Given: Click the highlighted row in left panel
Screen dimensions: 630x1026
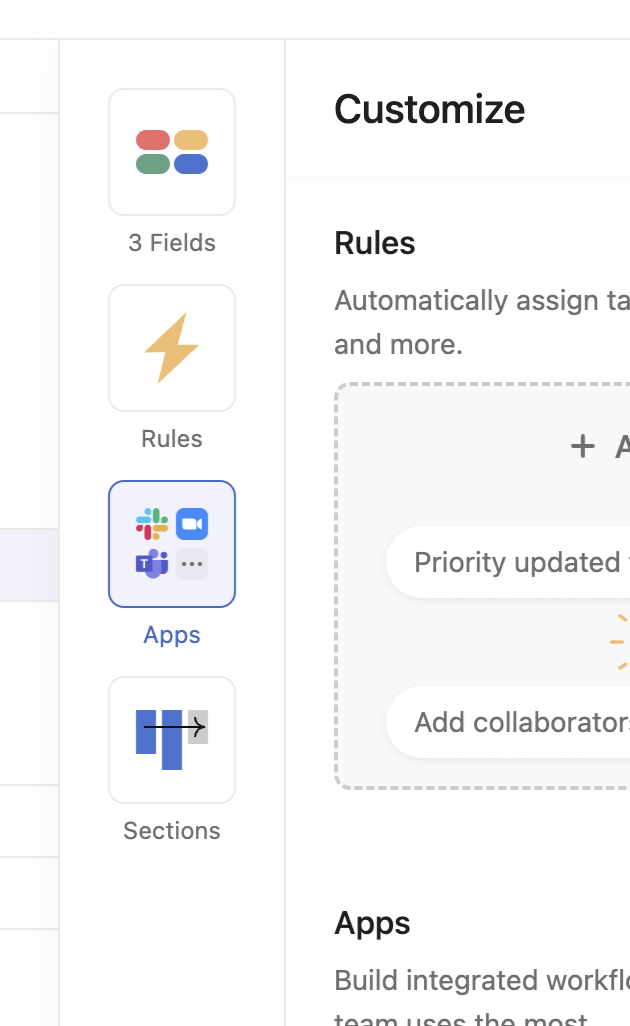Looking at the screenshot, I should (29, 565).
